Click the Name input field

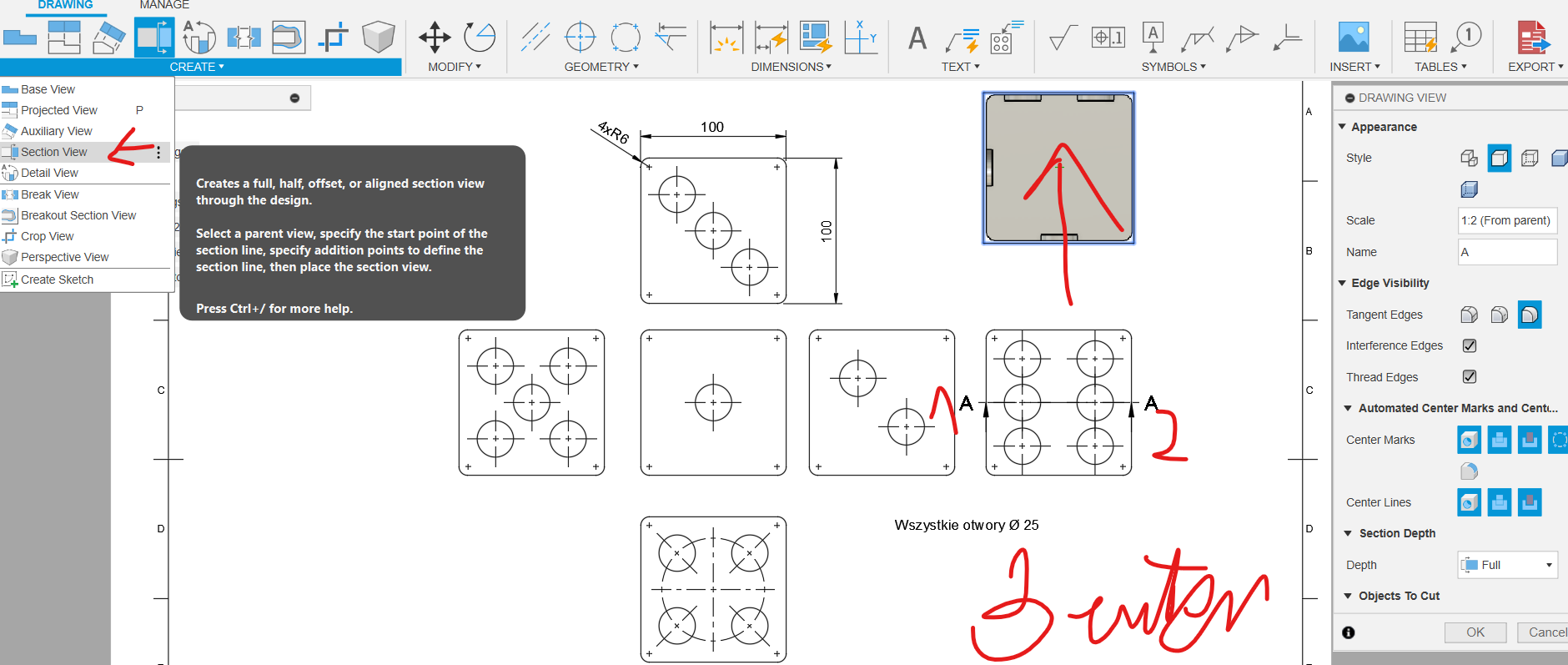[x=1506, y=252]
